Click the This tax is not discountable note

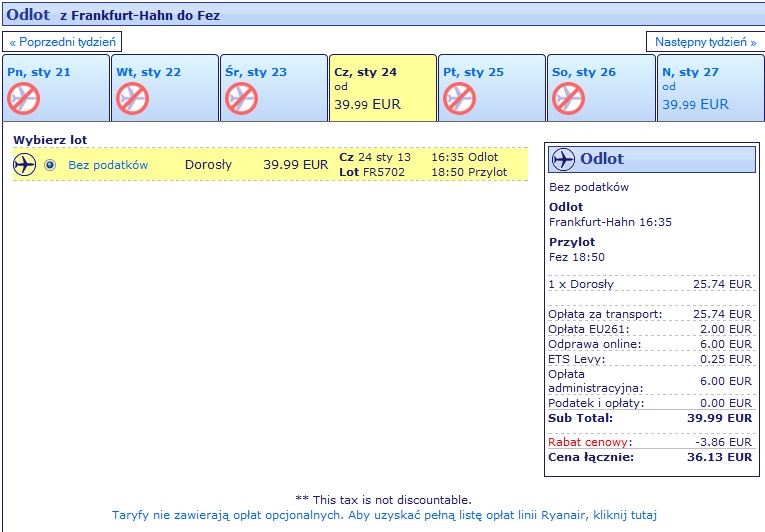coord(383,500)
